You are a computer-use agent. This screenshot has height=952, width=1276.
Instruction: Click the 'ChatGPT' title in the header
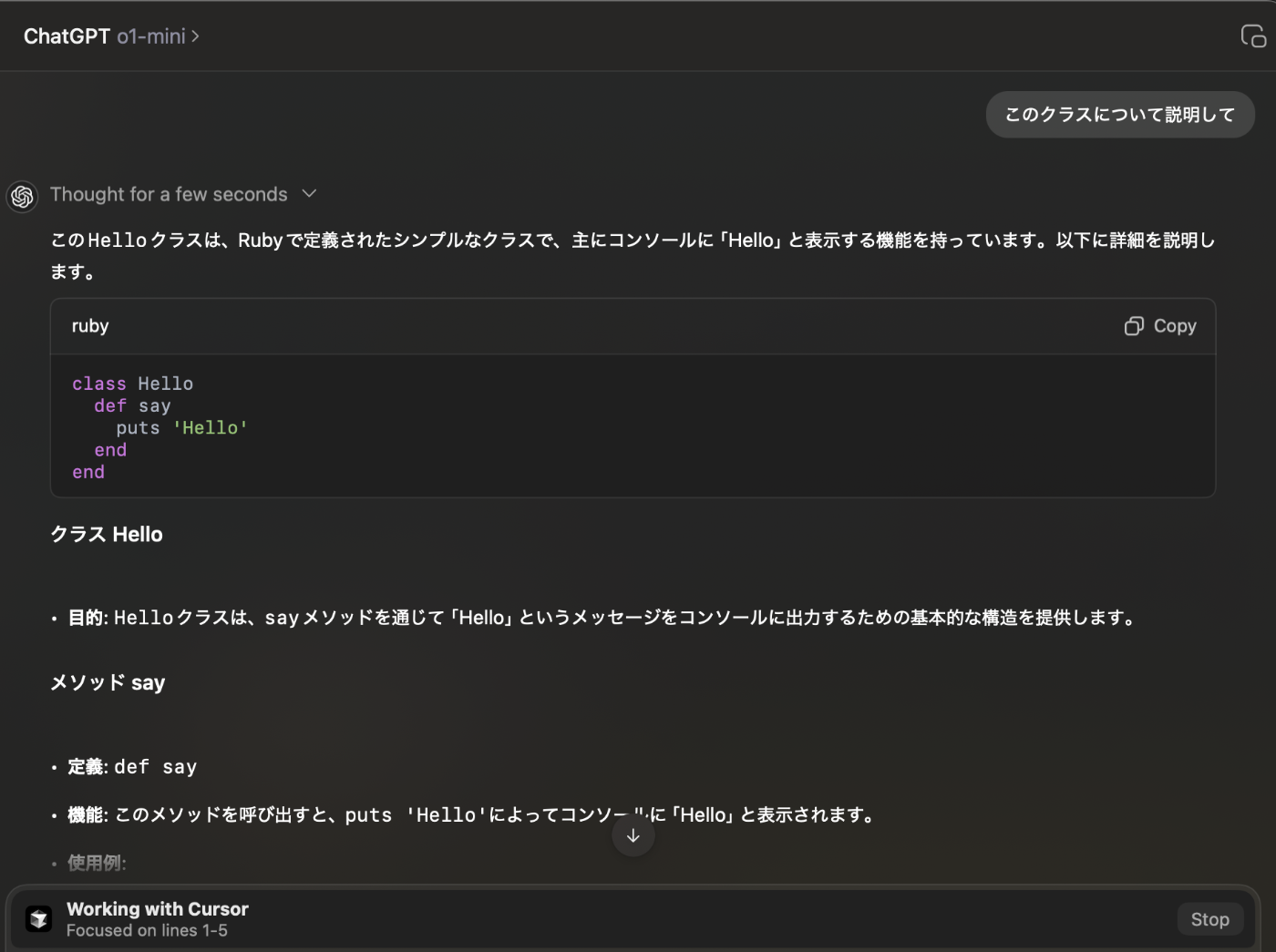pyautogui.click(x=67, y=36)
